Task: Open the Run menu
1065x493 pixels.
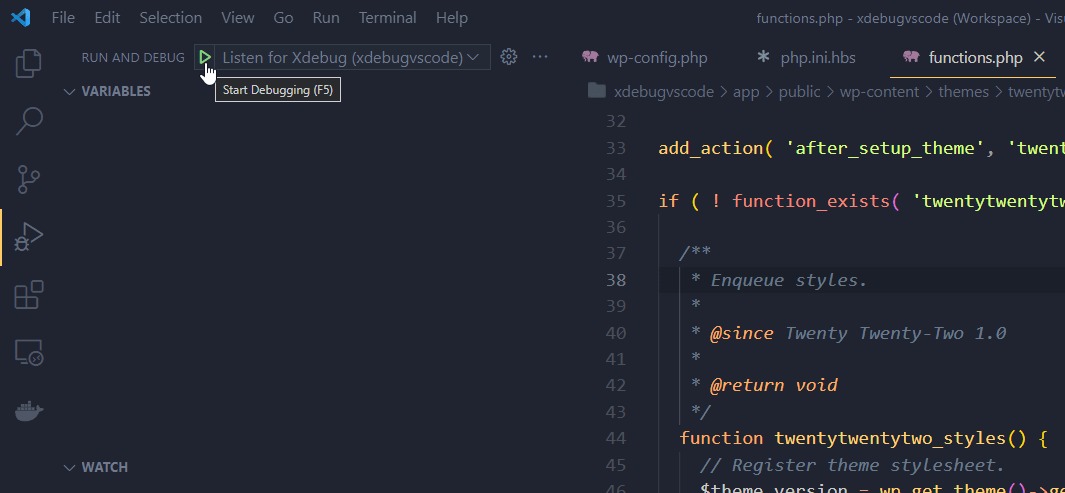Action: click(x=326, y=18)
